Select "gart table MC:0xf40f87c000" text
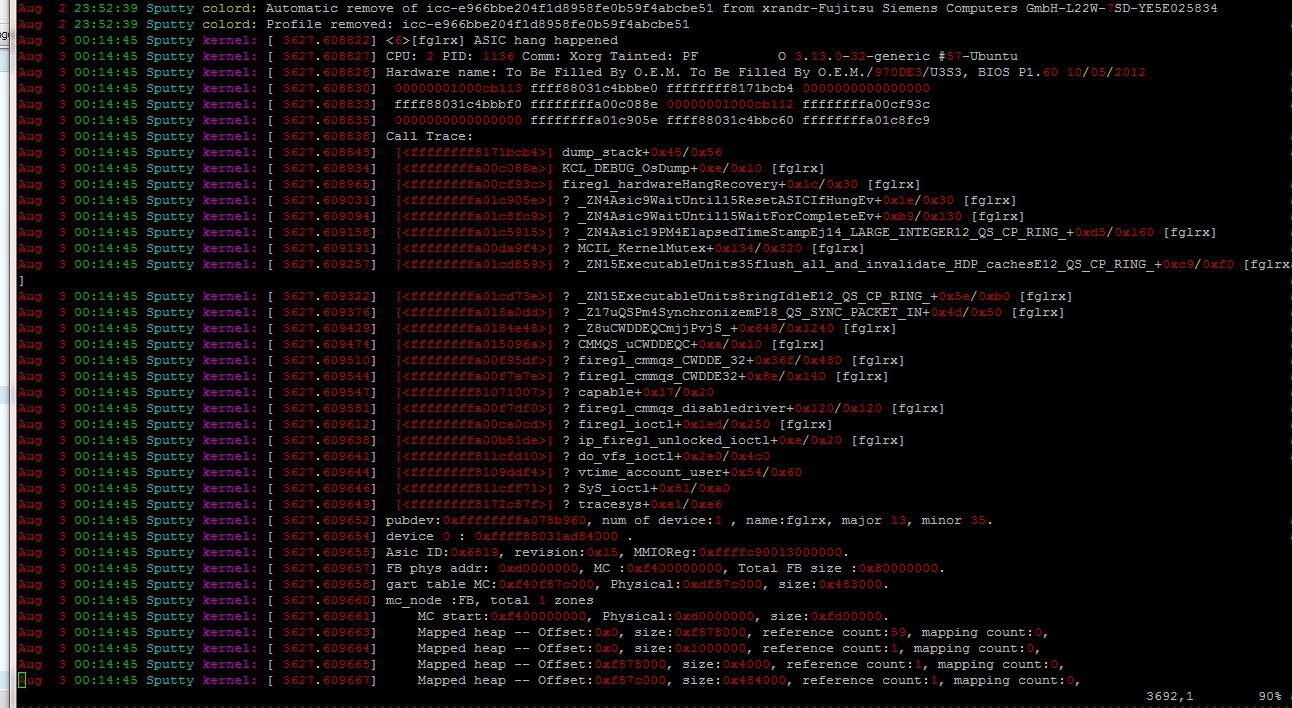 tap(490, 584)
